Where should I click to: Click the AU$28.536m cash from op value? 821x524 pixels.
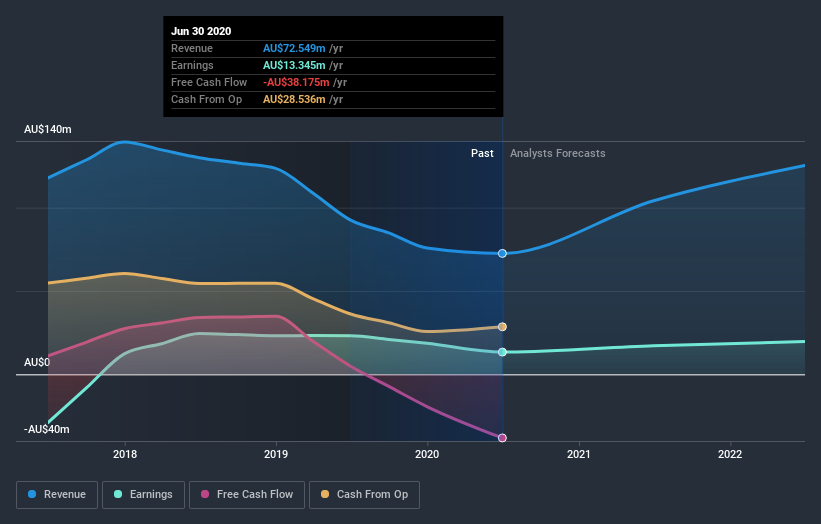294,99
